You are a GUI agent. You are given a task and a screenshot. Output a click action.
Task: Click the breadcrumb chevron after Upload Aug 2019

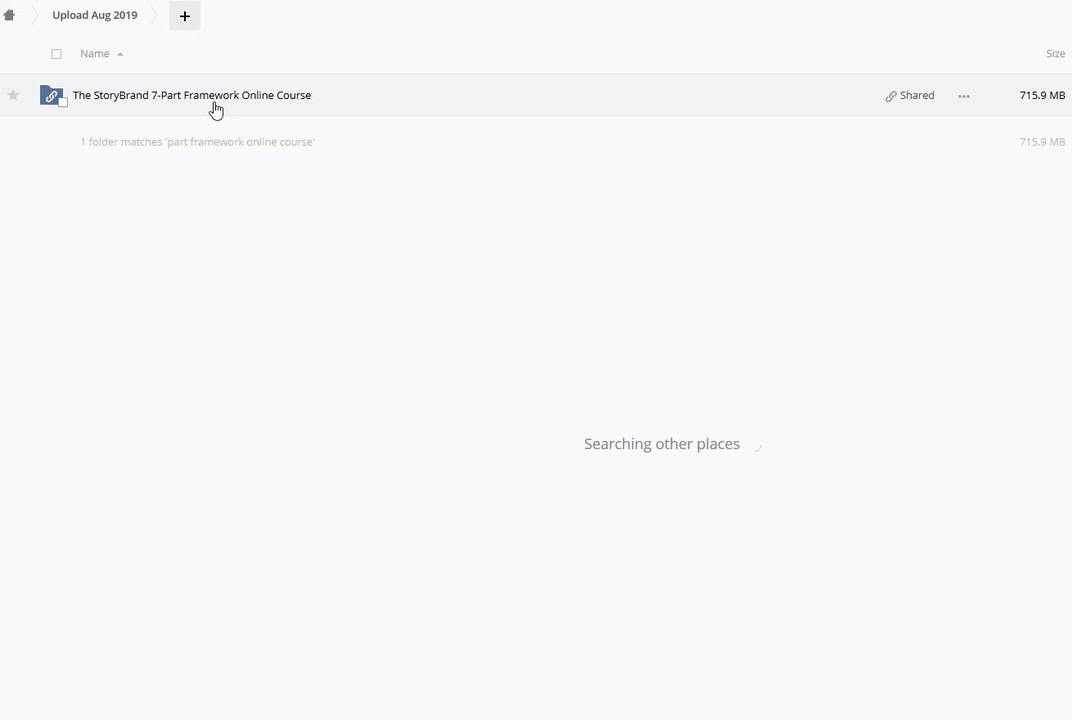click(155, 15)
